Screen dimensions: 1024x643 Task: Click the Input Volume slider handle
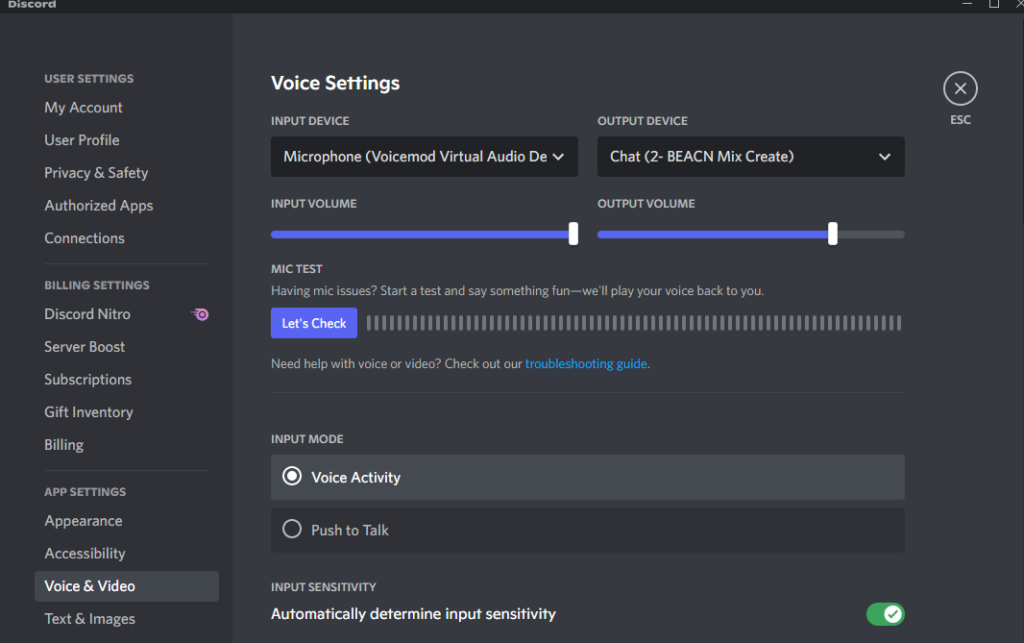[x=573, y=234]
